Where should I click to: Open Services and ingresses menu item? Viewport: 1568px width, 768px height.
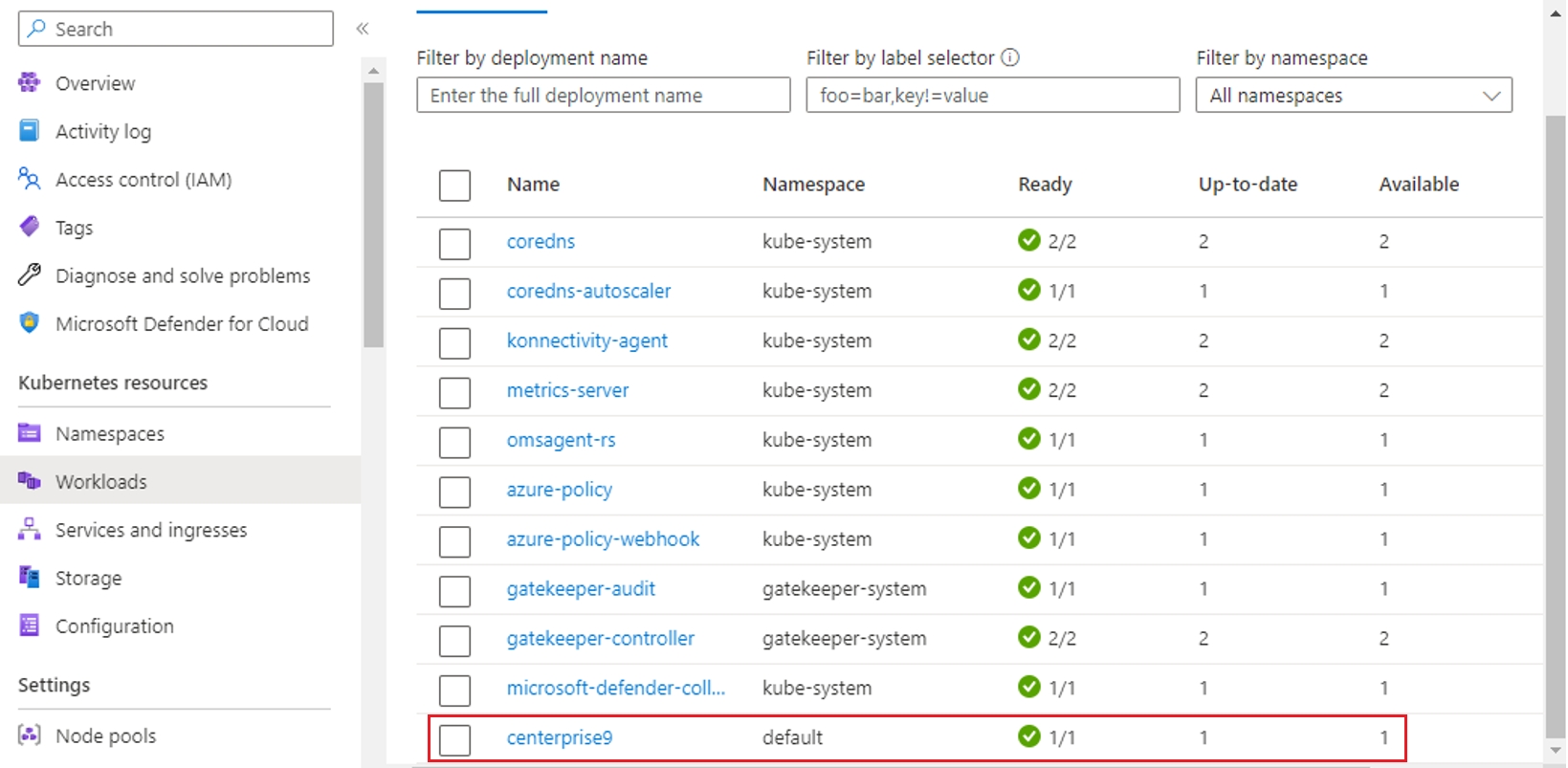click(x=151, y=530)
